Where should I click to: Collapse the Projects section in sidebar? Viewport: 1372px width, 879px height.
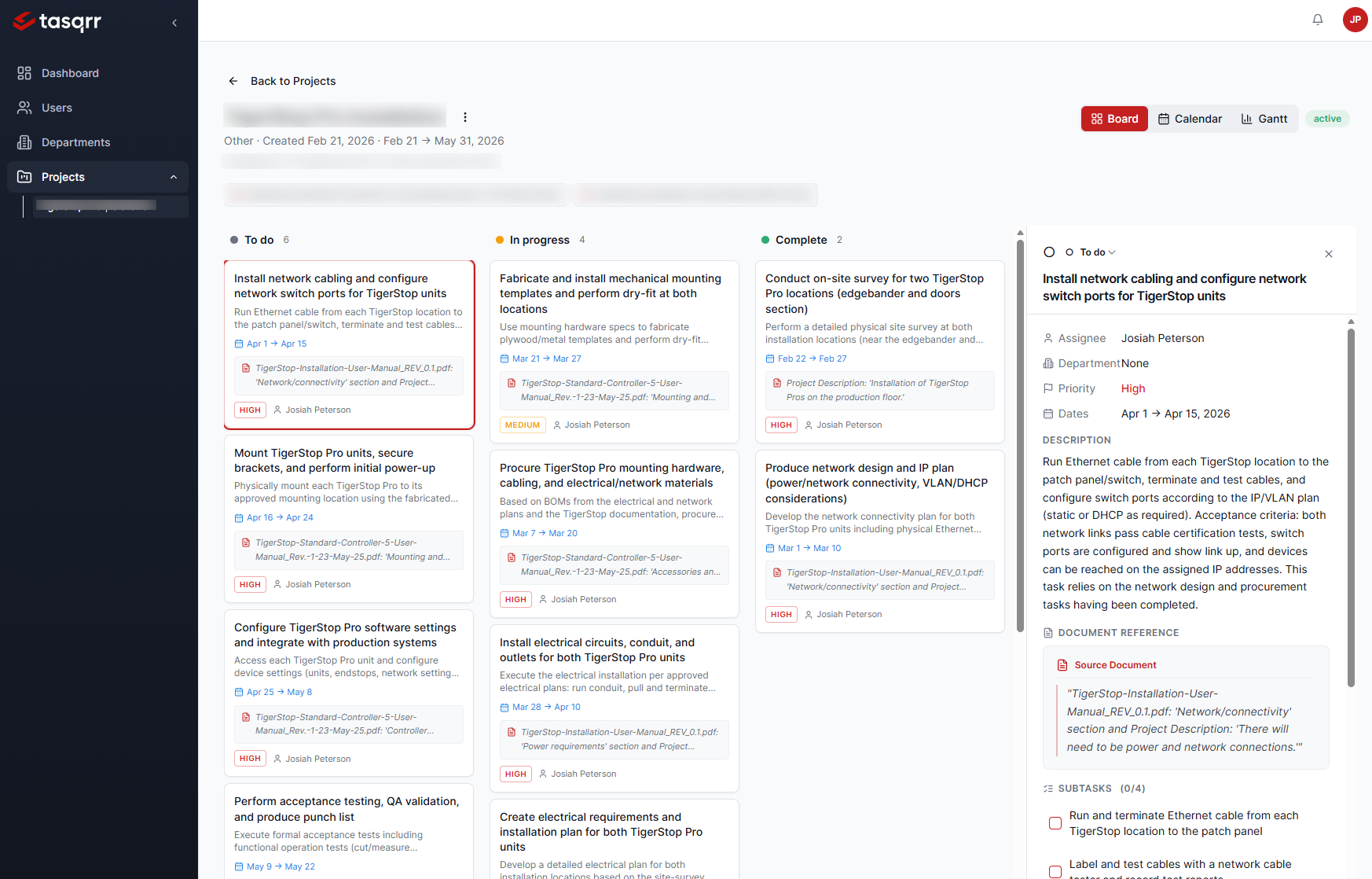(173, 177)
